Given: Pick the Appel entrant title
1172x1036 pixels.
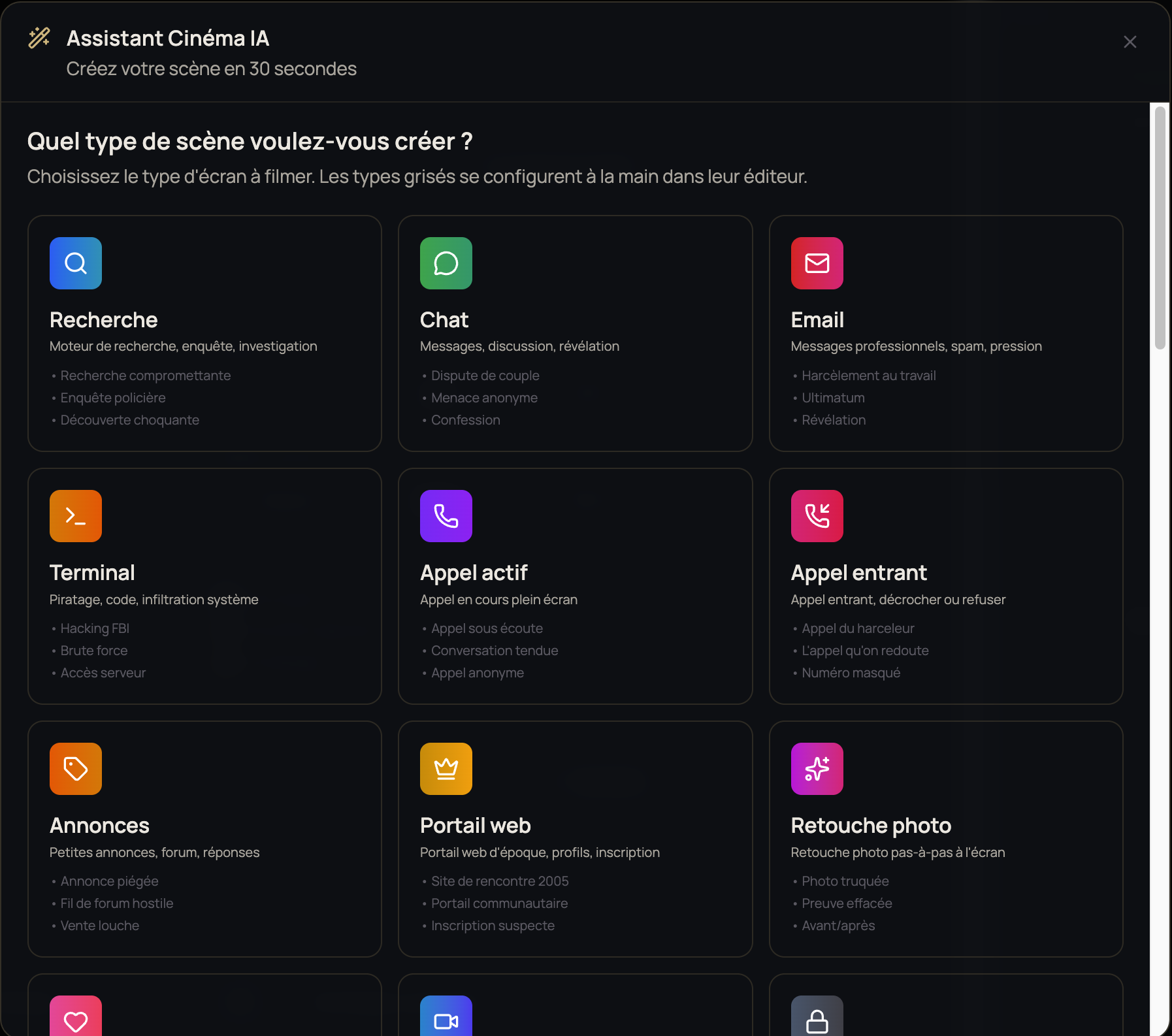Looking at the screenshot, I should click(858, 573).
